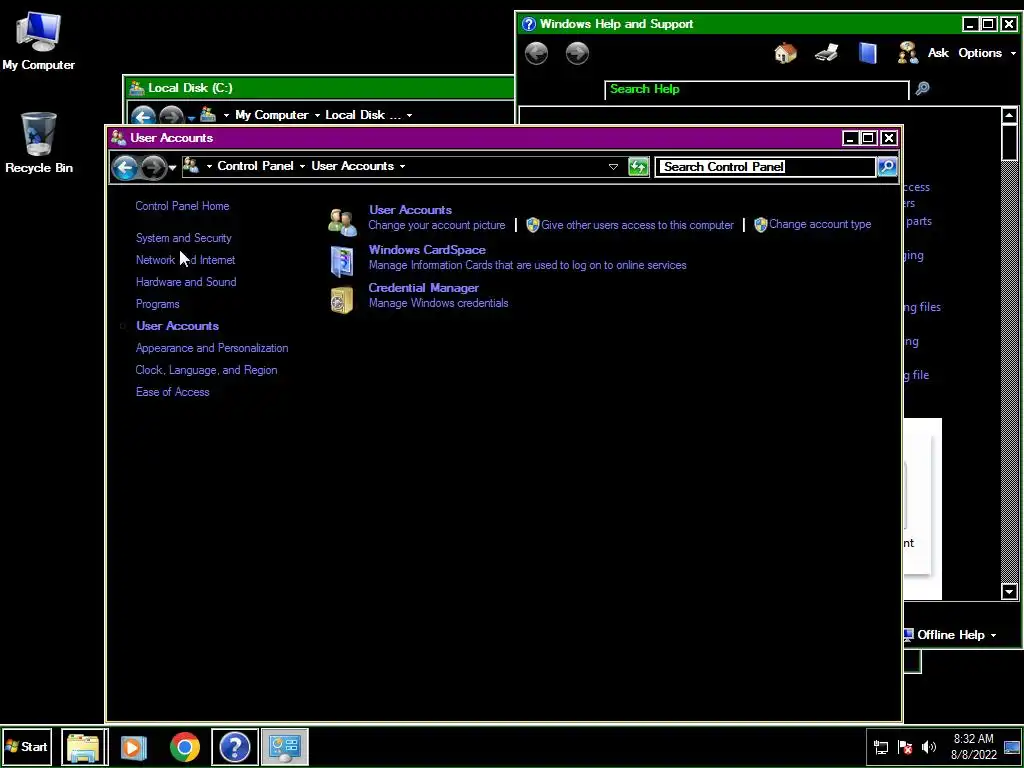Go forward in User Accounts window
Viewport: 1024px width, 768px height.
153,168
